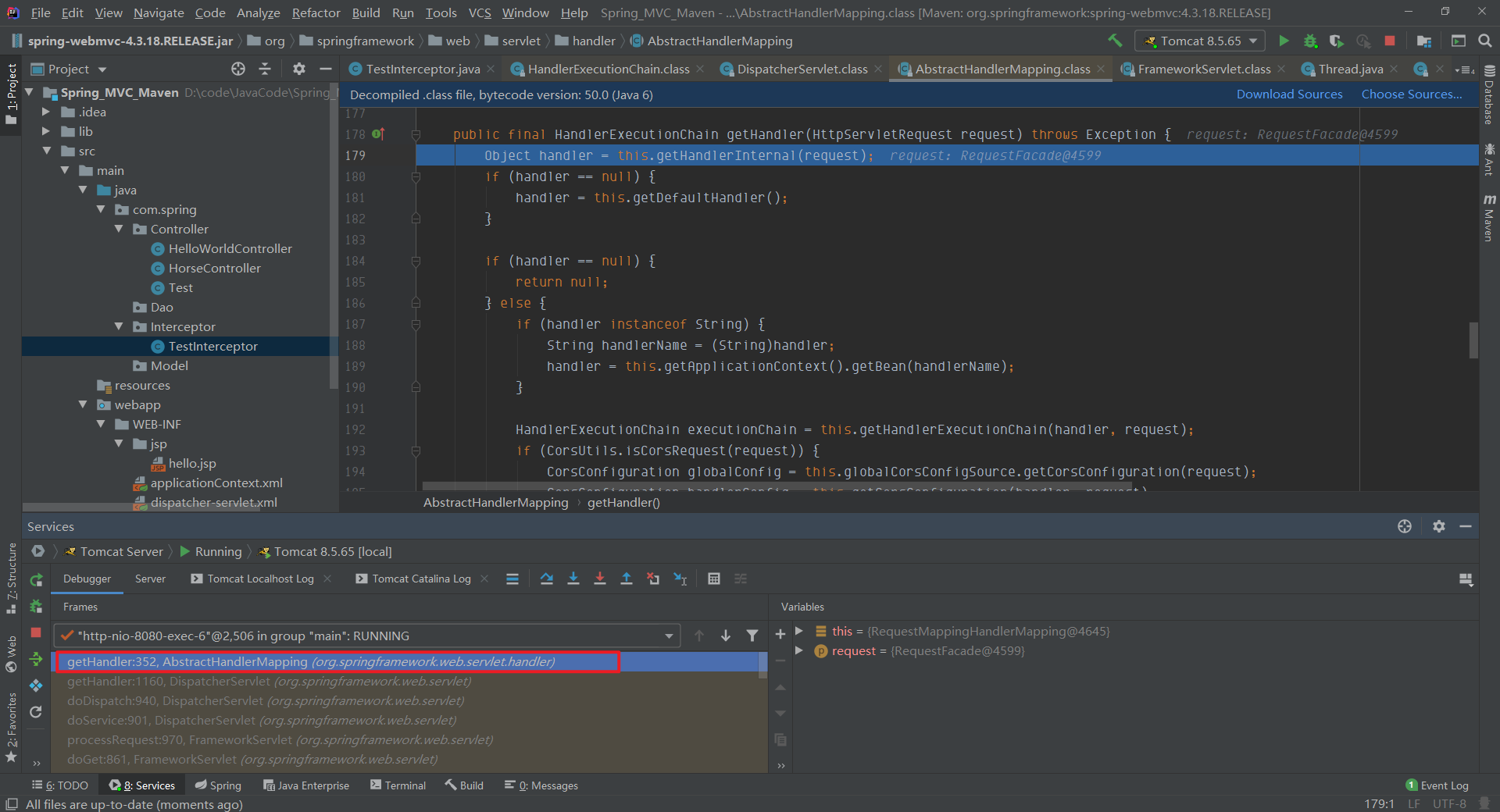Expand the lib folder
Viewport: 1500px width, 812px height.
(x=46, y=131)
